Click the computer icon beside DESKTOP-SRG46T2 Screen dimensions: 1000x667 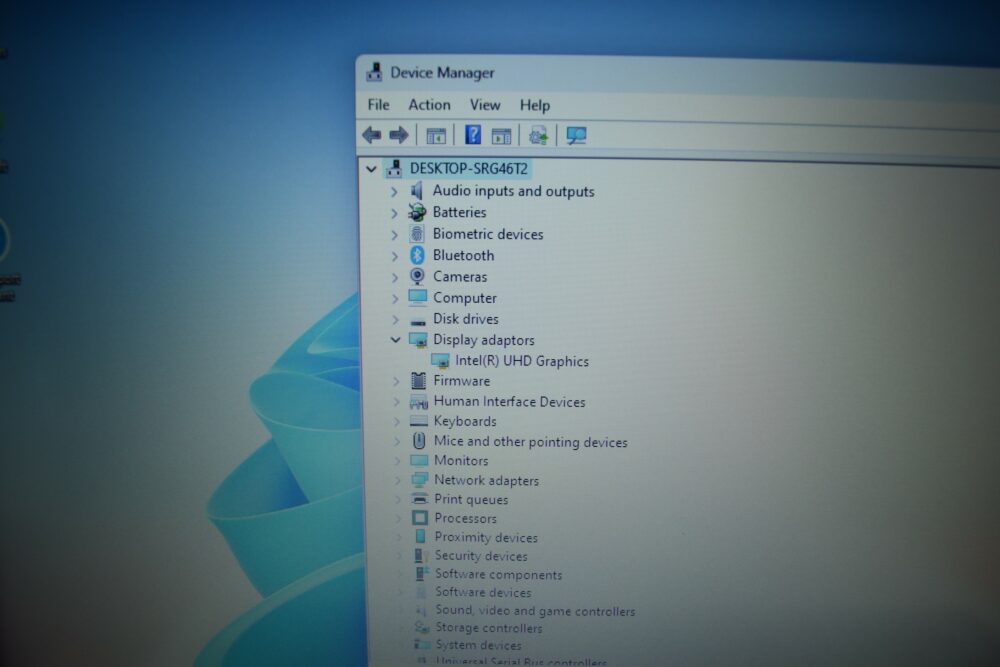tap(394, 168)
